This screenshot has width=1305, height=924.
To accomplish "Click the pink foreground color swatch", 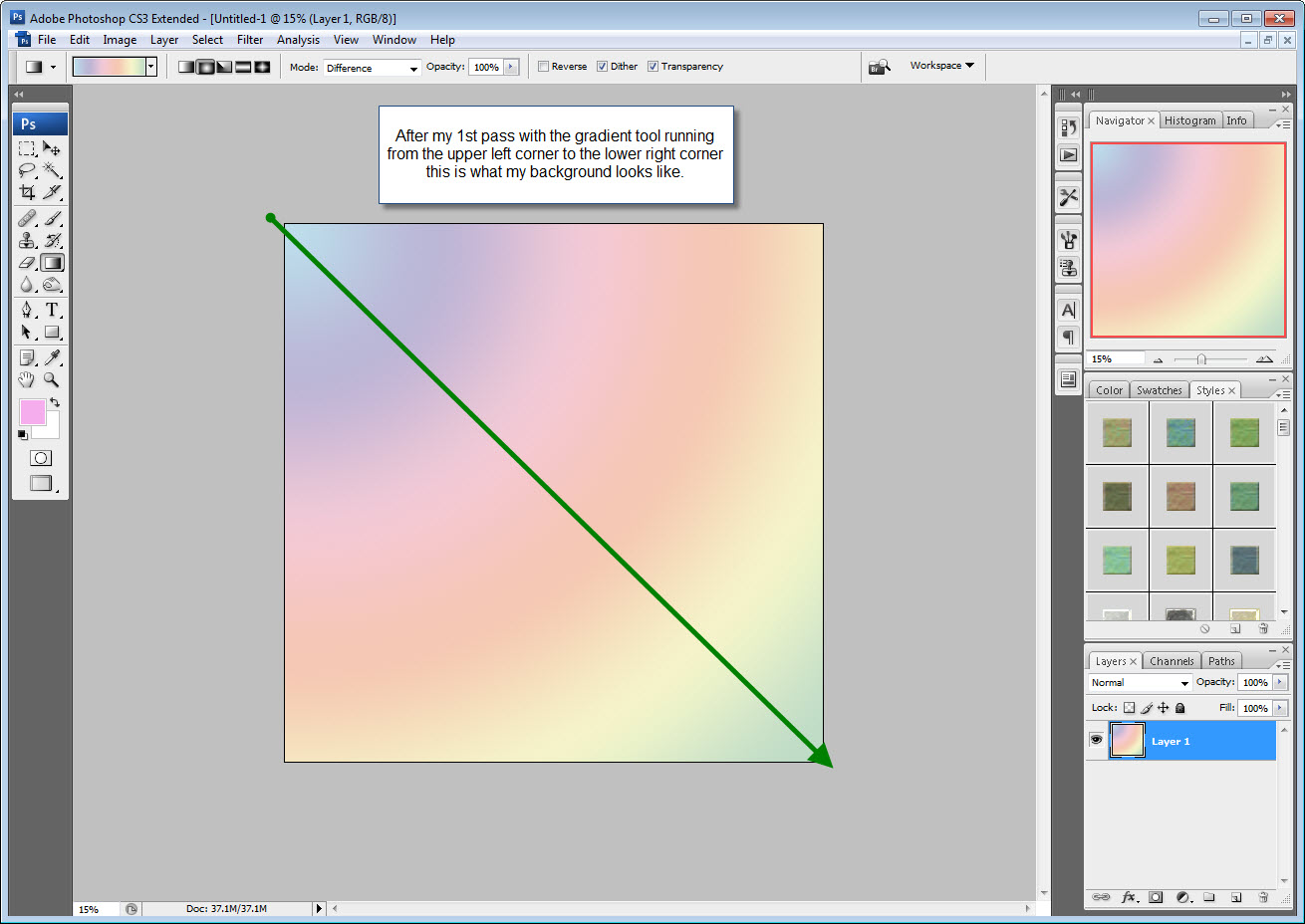I will tap(33, 413).
